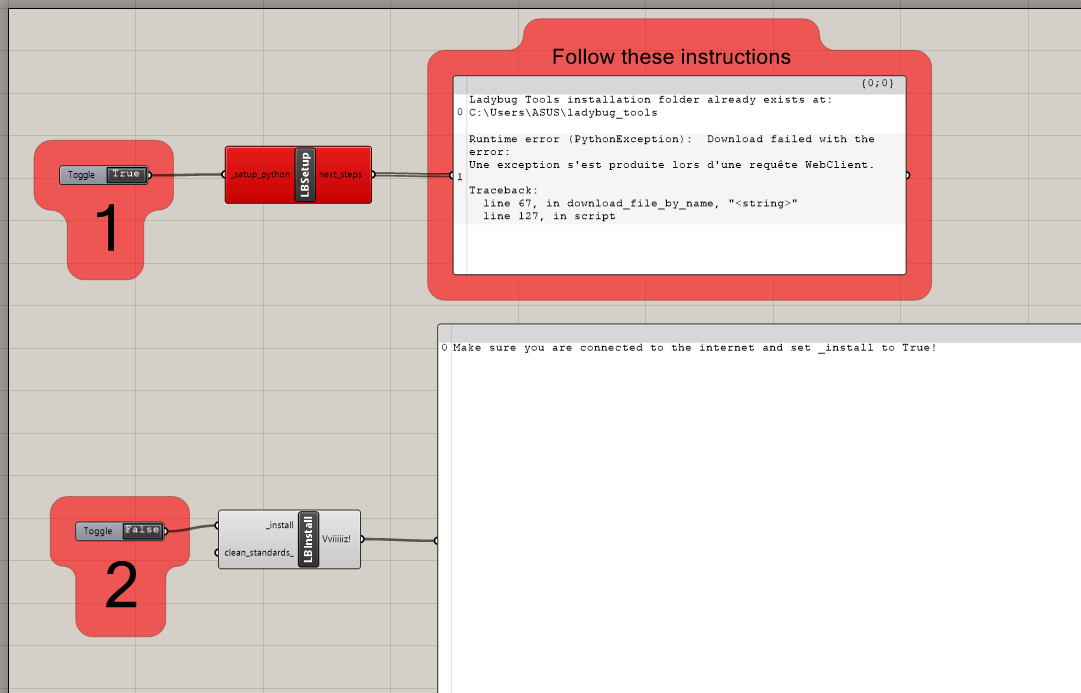Click the _setup_python input parameter
Viewport: 1081px width, 693px height.
[261, 175]
